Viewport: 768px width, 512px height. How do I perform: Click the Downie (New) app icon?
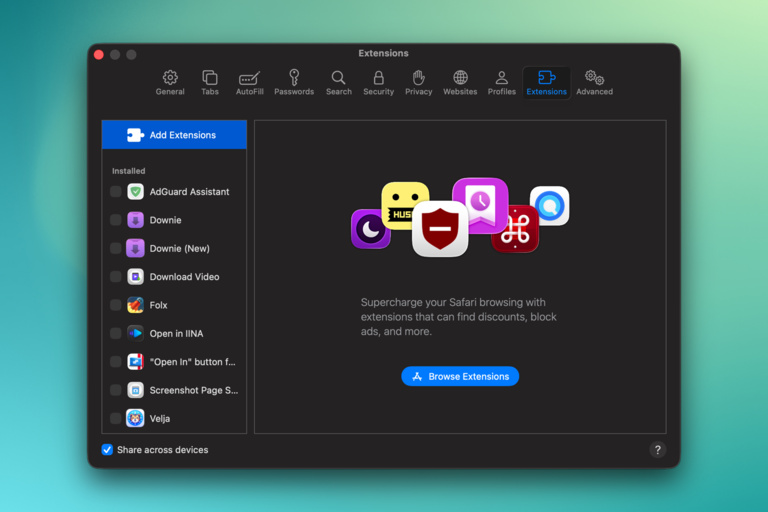pyautogui.click(x=135, y=248)
